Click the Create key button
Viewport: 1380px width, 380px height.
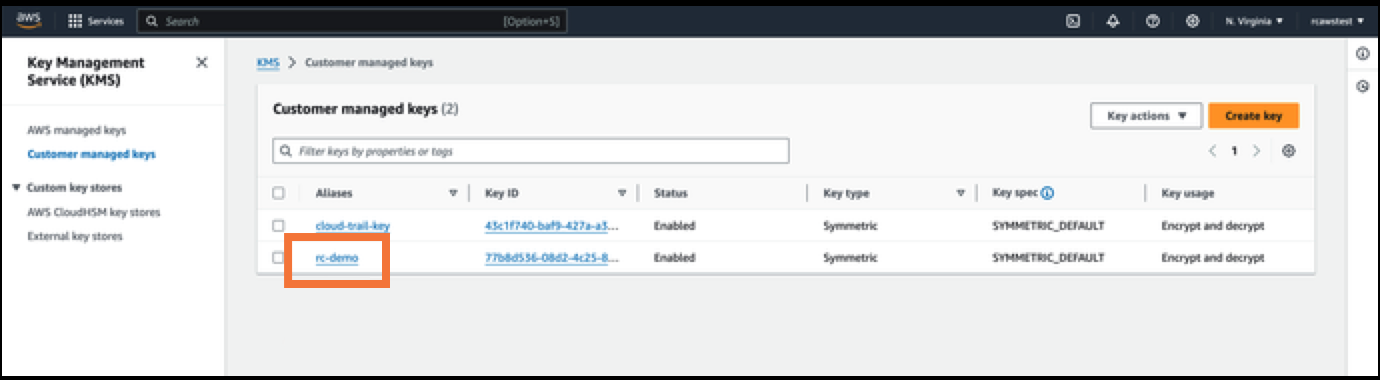(1253, 116)
